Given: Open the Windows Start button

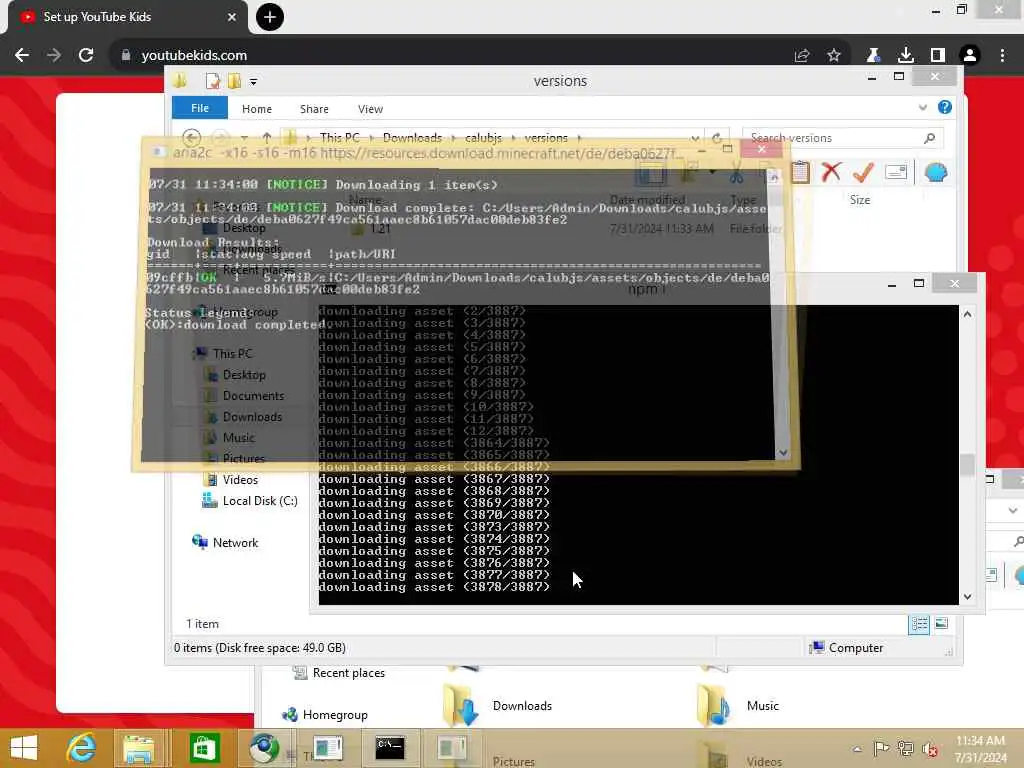Looking at the screenshot, I should [x=24, y=748].
